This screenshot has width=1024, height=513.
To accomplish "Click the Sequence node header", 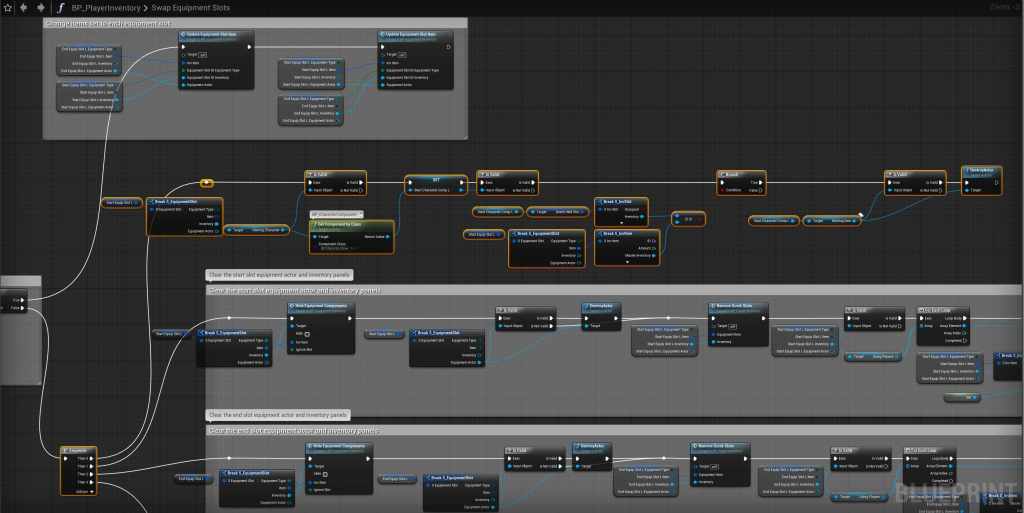I will pos(78,451).
